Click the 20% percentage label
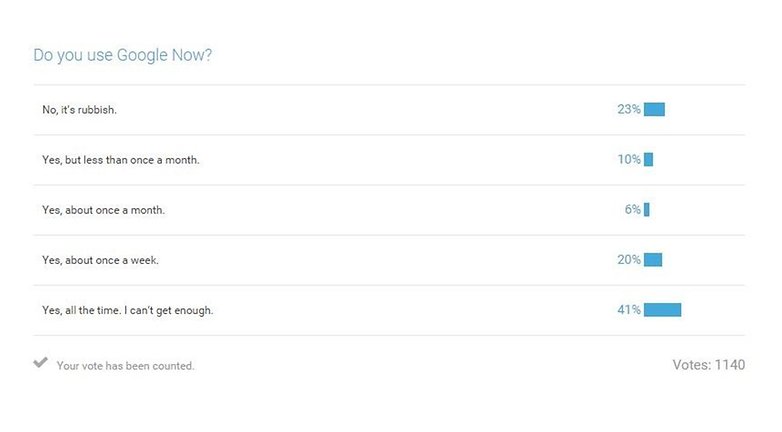 point(629,259)
